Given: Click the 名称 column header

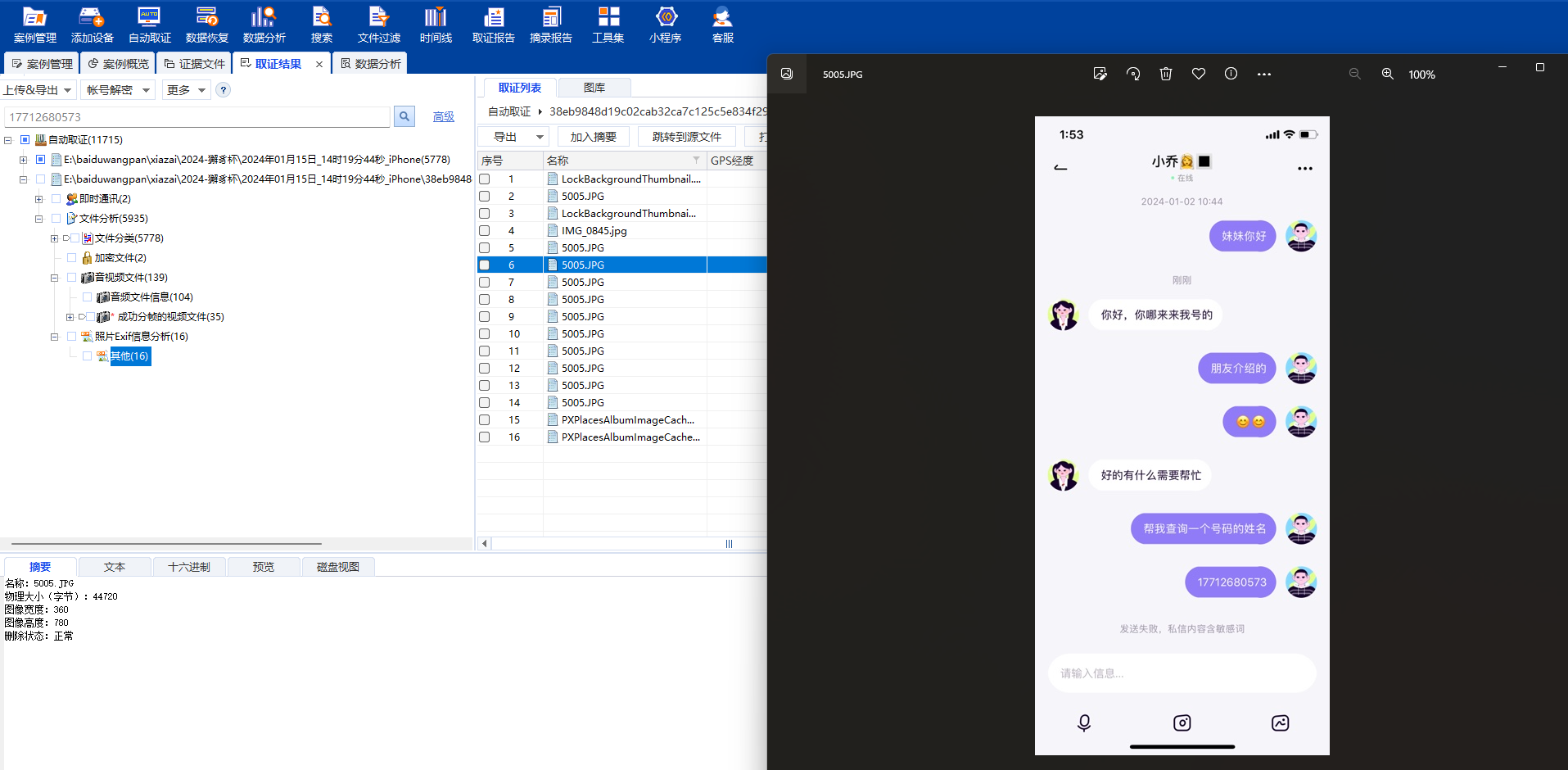Looking at the screenshot, I should [625, 161].
